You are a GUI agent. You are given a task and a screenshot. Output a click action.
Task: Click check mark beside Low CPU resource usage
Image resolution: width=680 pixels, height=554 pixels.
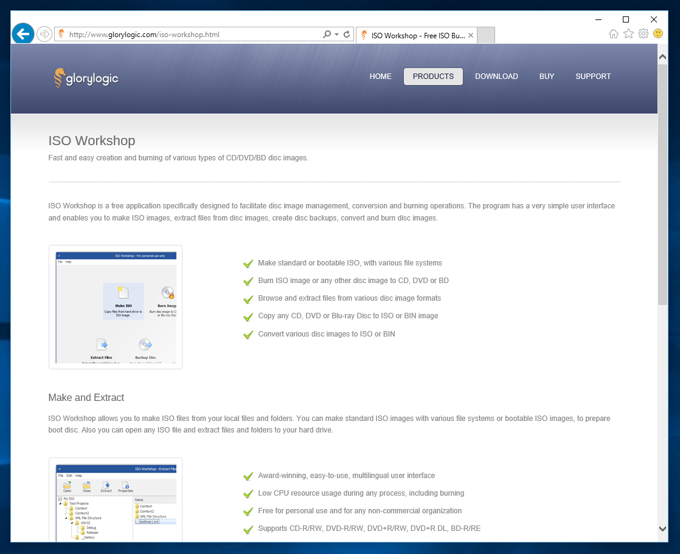tap(248, 494)
